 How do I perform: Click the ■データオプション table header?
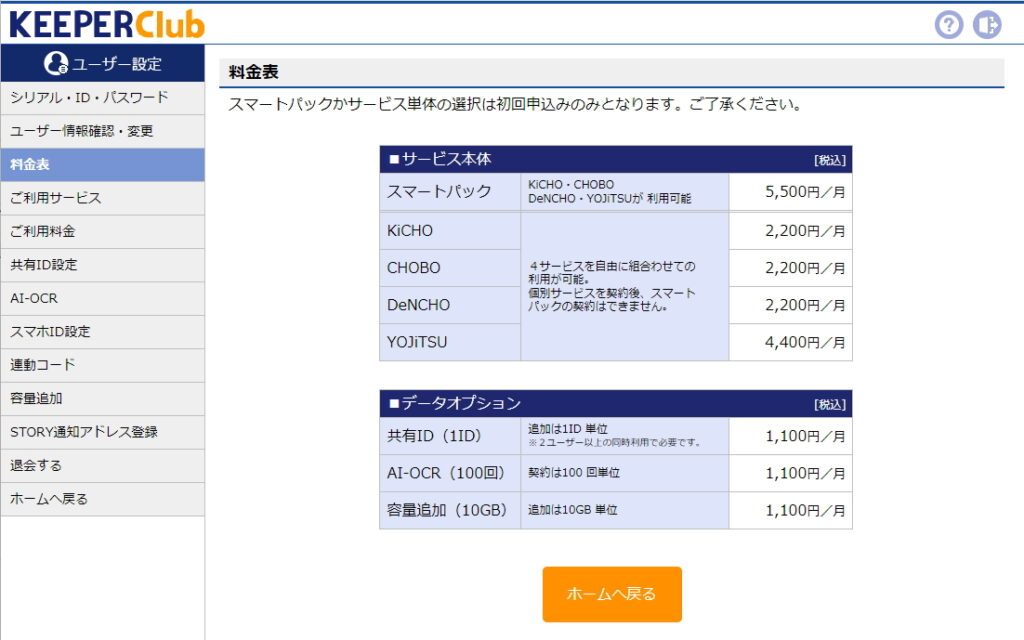(x=616, y=404)
